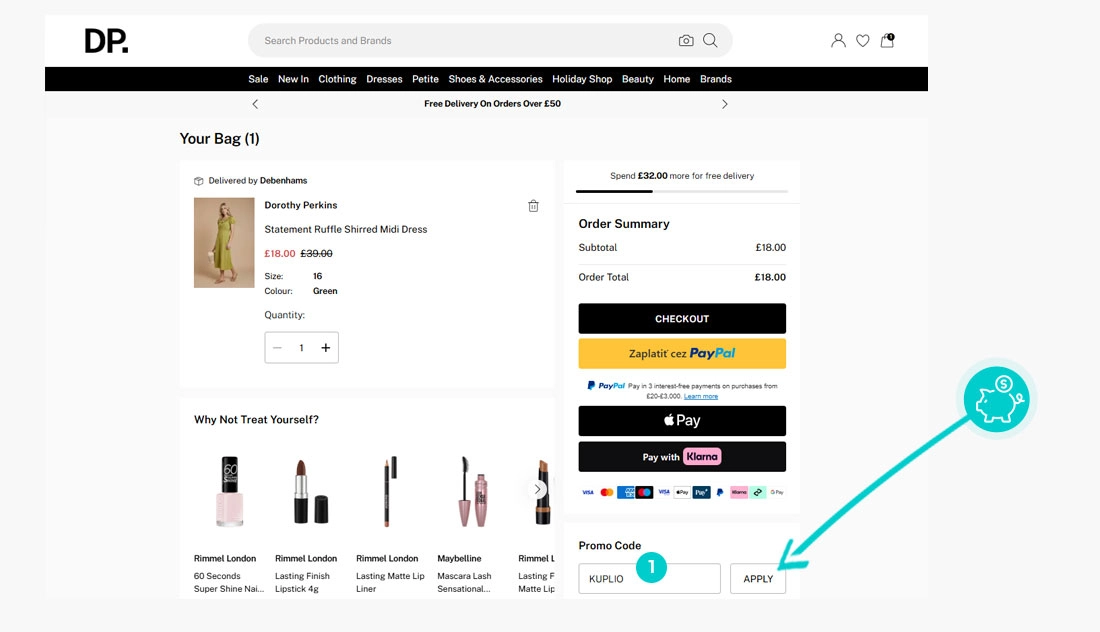Click the magnifier search icon
The height and width of the screenshot is (632, 1100).
[710, 40]
